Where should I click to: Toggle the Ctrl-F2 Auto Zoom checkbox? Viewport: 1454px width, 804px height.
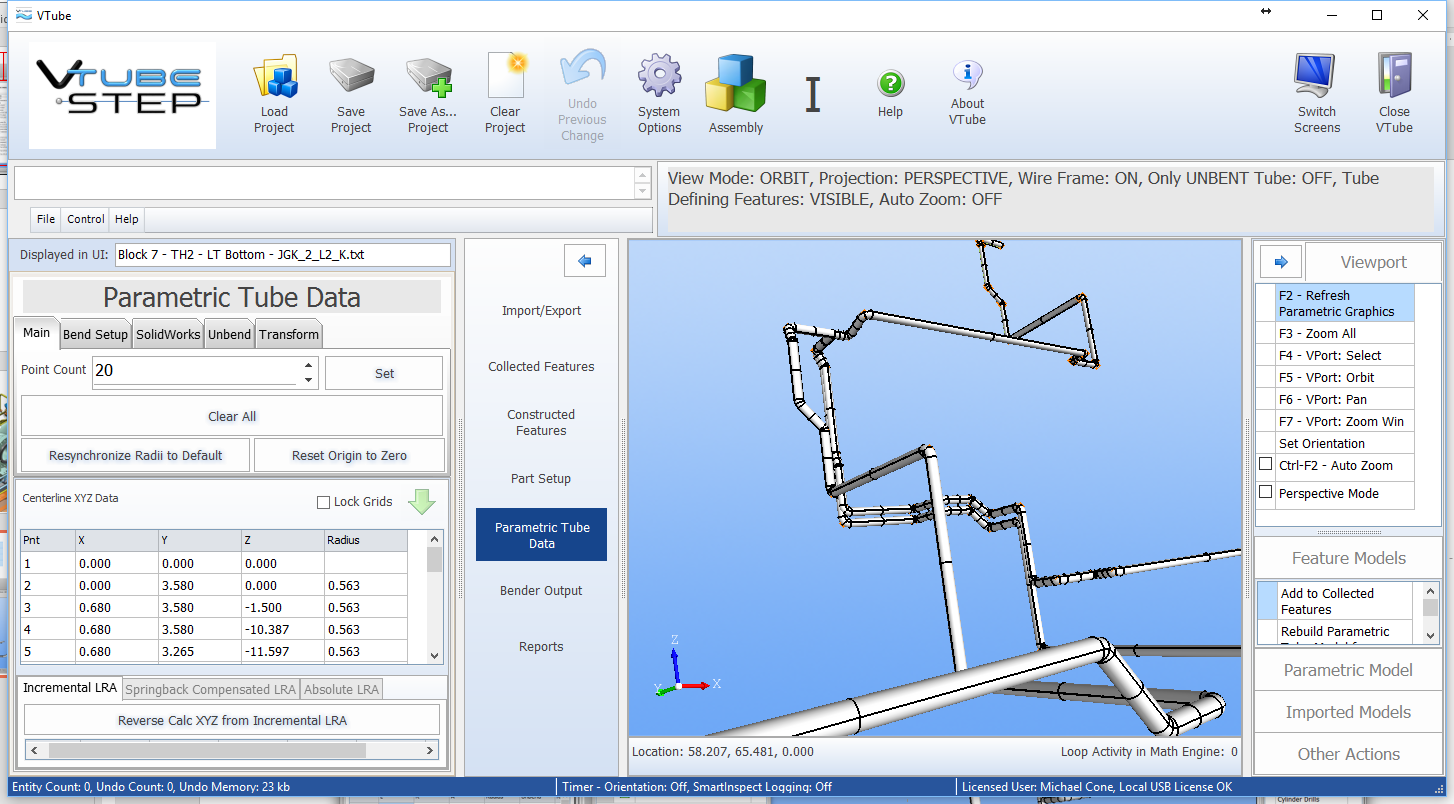tap(1266, 465)
